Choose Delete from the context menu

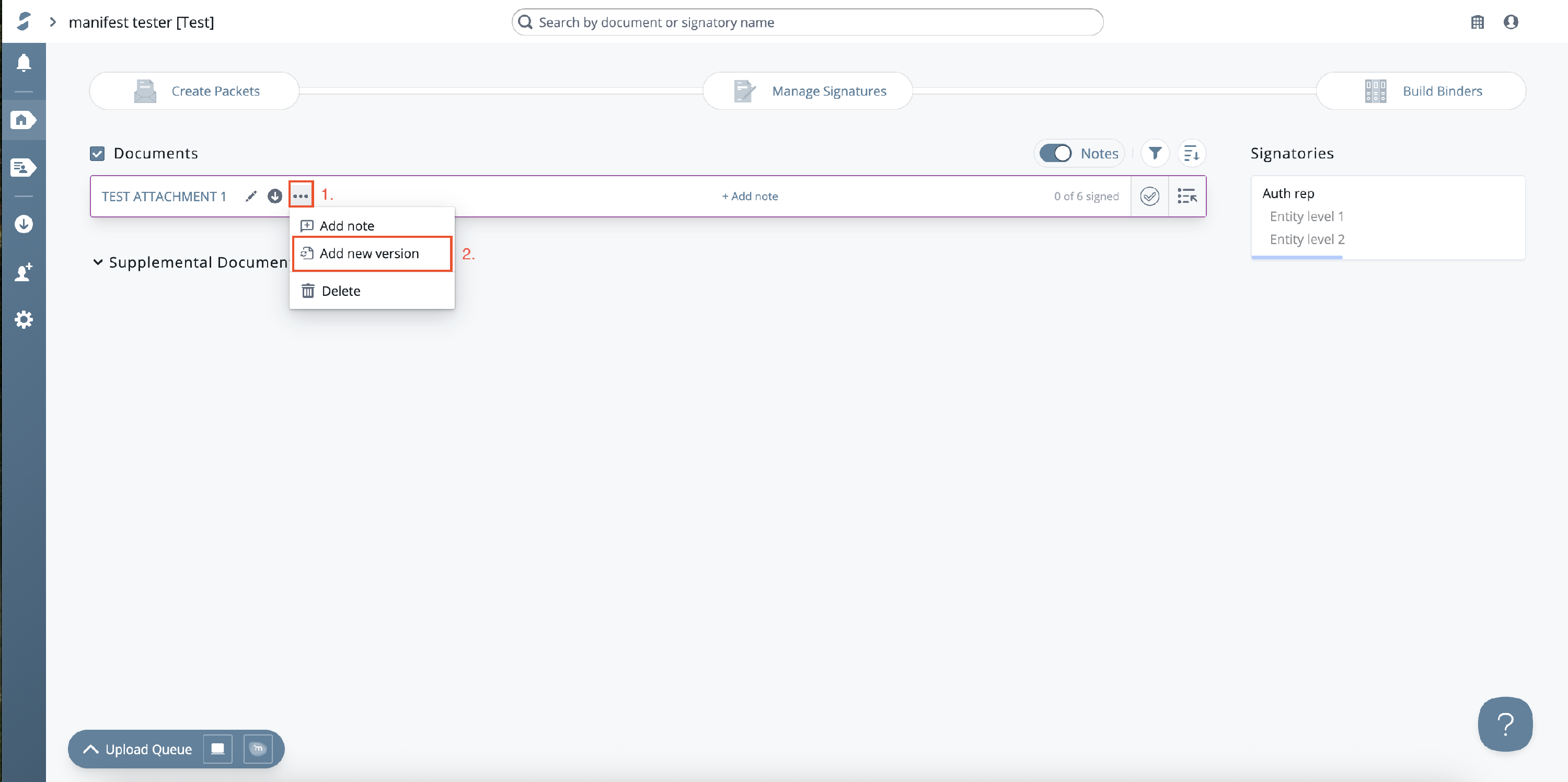[341, 291]
